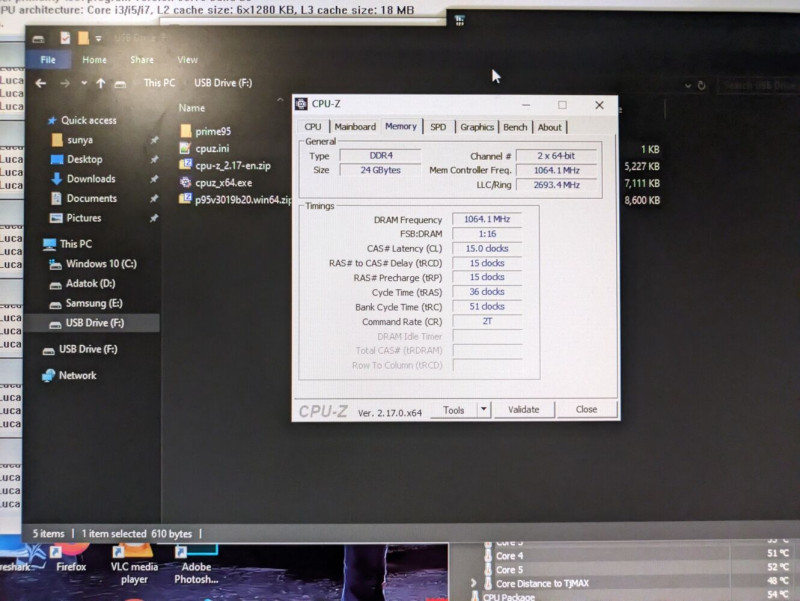Click This PC in the address bar
The height and width of the screenshot is (601, 800).
pyautogui.click(x=159, y=83)
